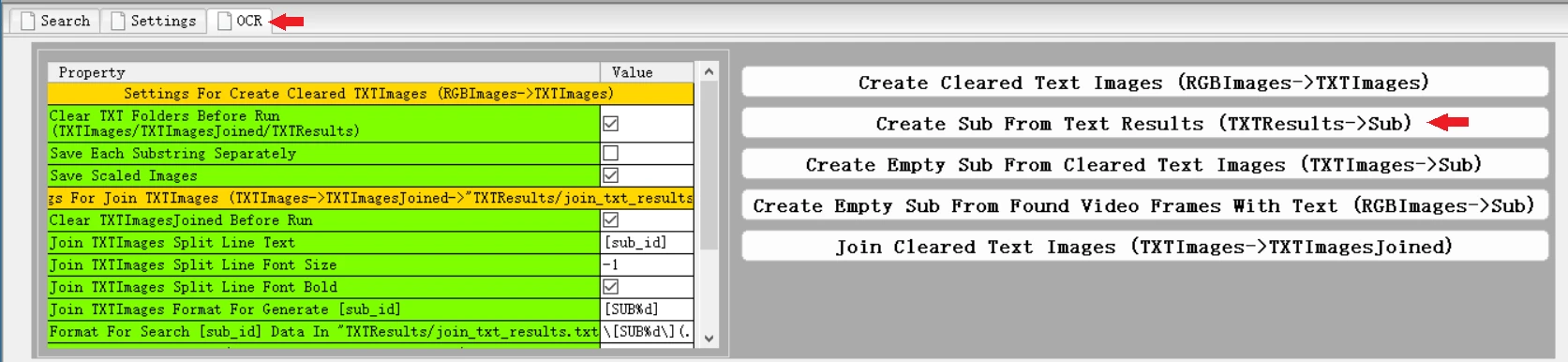Toggle Clear TXT Folders Before Run checkbox
The image size is (1568, 362).
click(611, 124)
